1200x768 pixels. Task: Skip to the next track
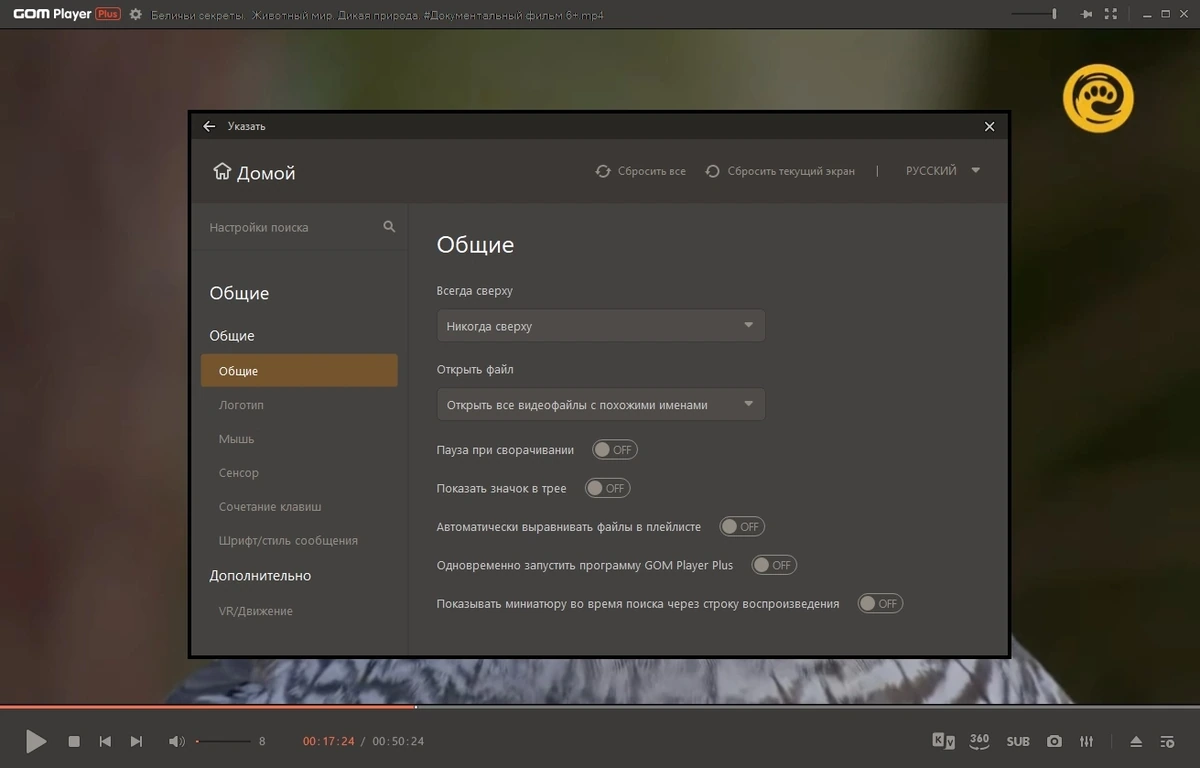click(x=136, y=741)
